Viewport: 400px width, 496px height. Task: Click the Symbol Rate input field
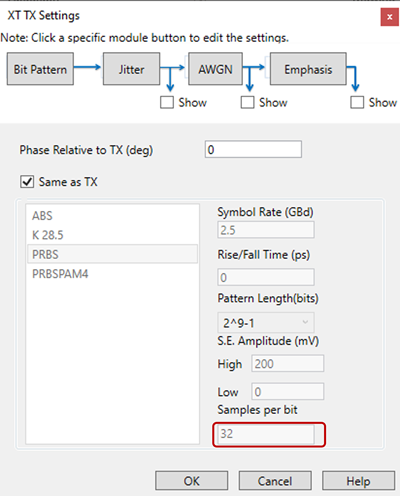(x=266, y=230)
